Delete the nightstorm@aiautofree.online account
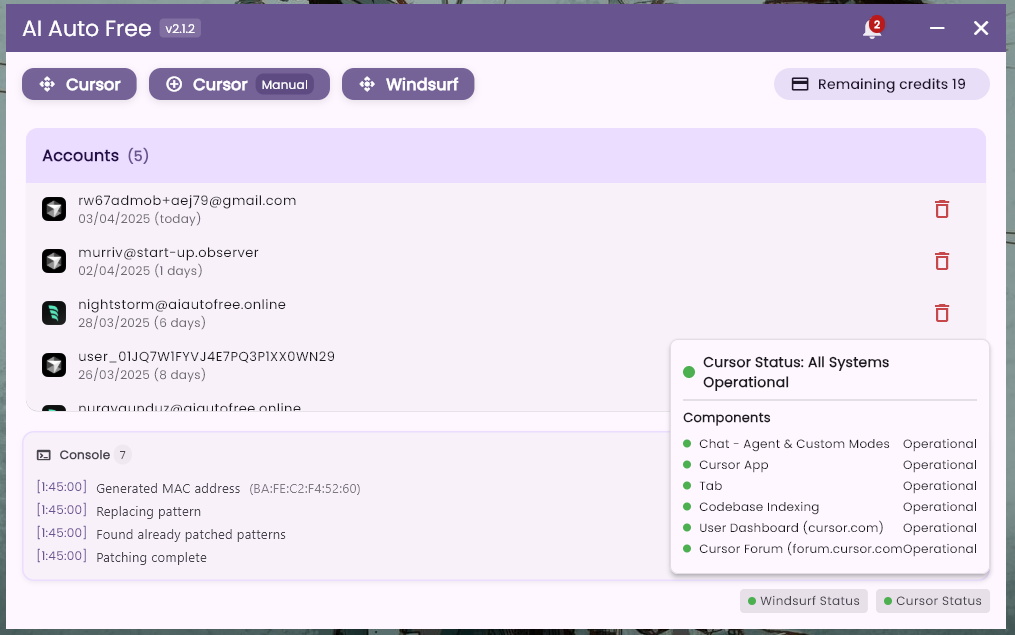Screen dimensions: 1015x635 point(942,313)
